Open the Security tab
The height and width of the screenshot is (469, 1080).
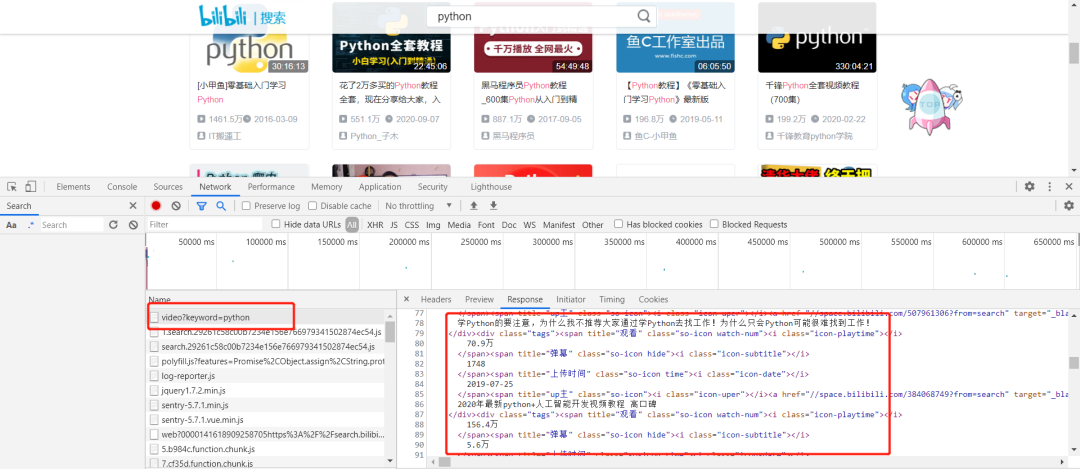click(433, 187)
